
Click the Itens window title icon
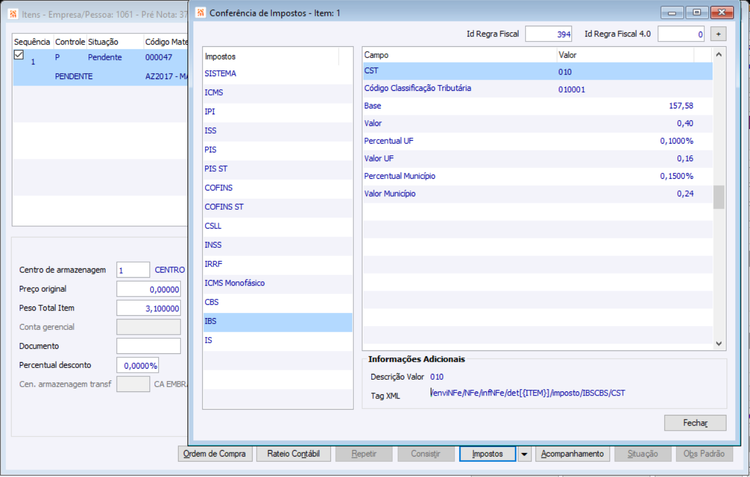coord(13,14)
